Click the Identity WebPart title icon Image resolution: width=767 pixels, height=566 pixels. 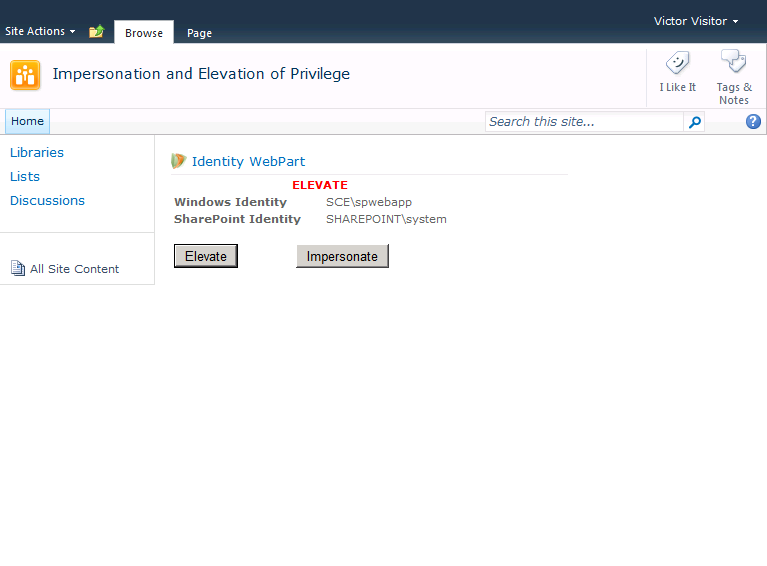point(179,160)
